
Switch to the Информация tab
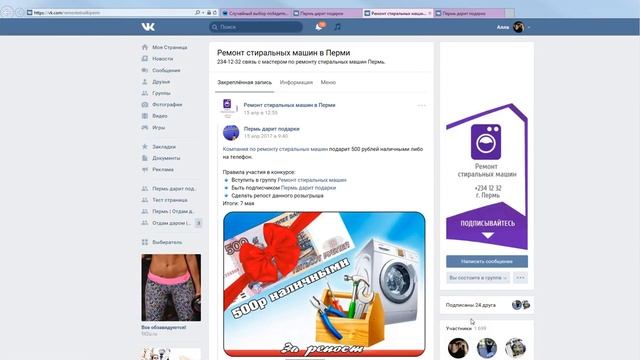click(x=296, y=82)
